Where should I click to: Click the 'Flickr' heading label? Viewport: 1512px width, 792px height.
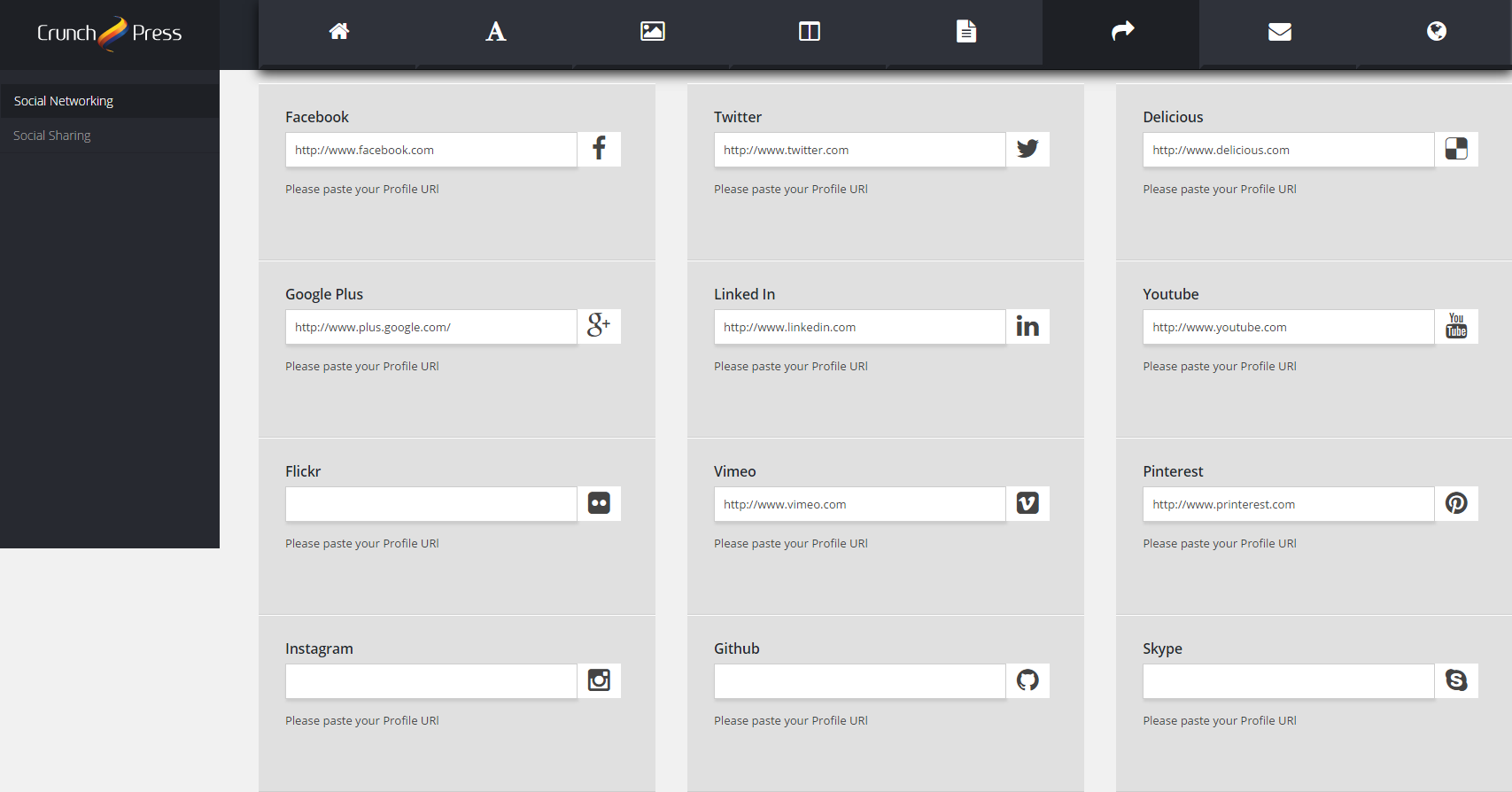303,471
